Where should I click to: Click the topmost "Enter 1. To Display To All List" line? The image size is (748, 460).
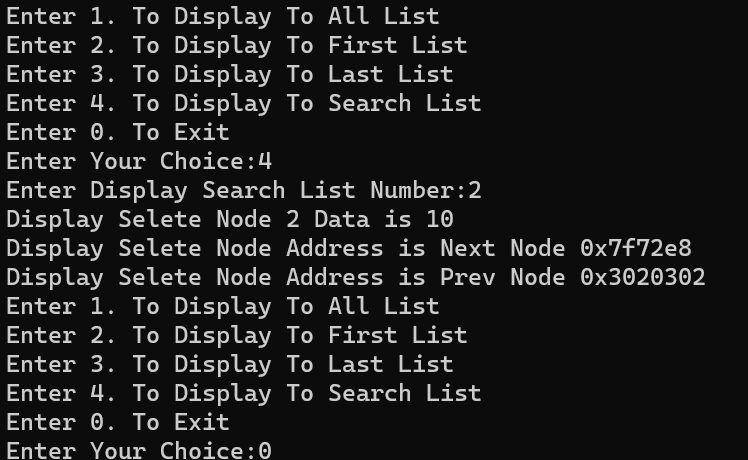(222, 16)
